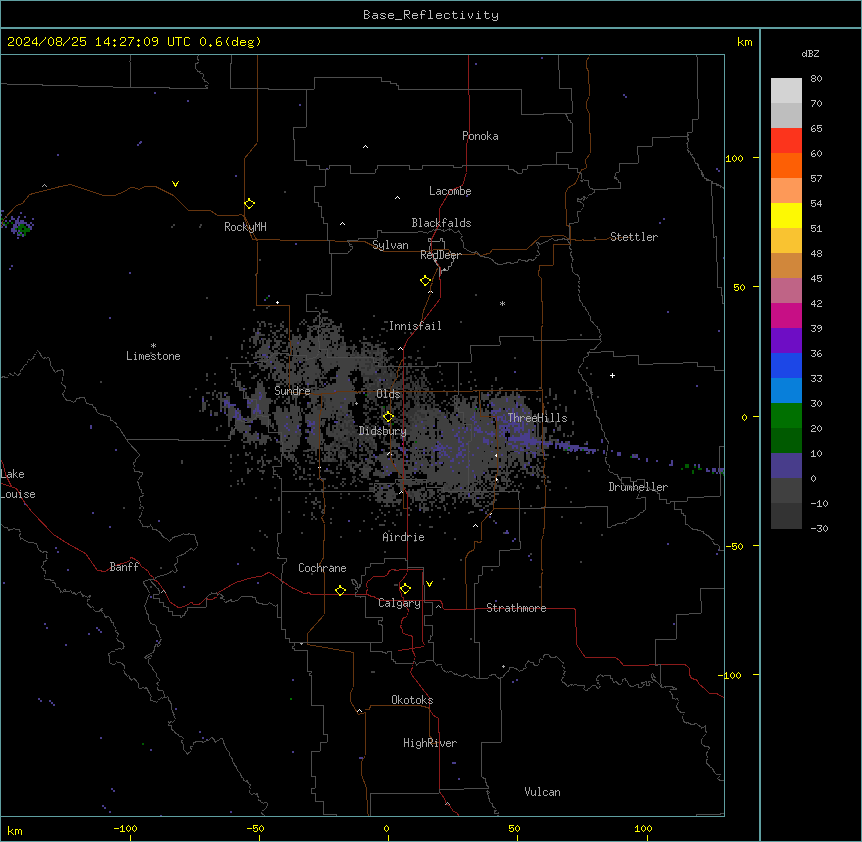Click the HighRiver label

pyautogui.click(x=430, y=743)
